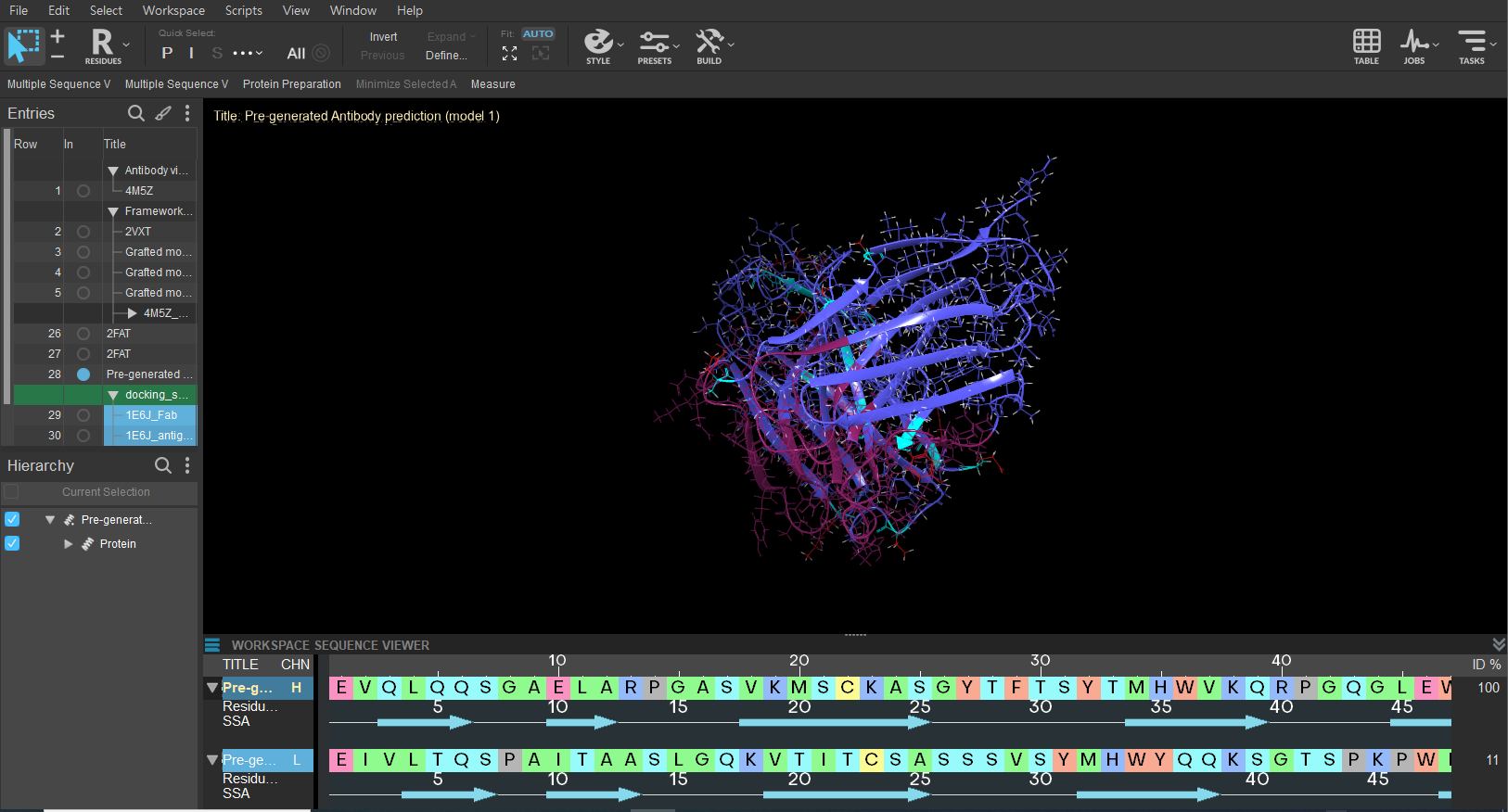Activate the rectangular selection arrow tool
This screenshot has width=1508, height=812.
[23, 45]
